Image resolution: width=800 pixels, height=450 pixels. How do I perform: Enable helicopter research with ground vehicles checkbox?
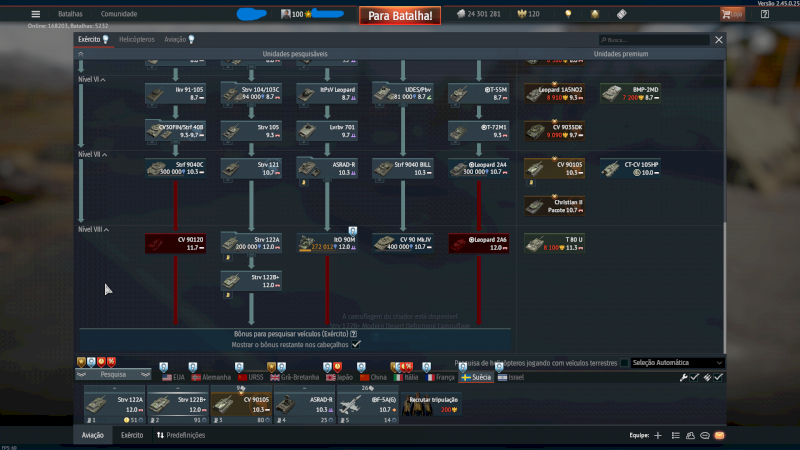click(x=625, y=363)
